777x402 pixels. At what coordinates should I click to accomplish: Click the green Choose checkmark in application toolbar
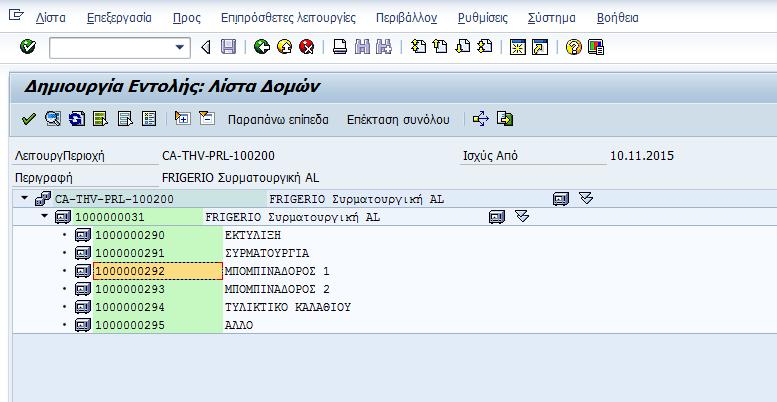click(29, 119)
